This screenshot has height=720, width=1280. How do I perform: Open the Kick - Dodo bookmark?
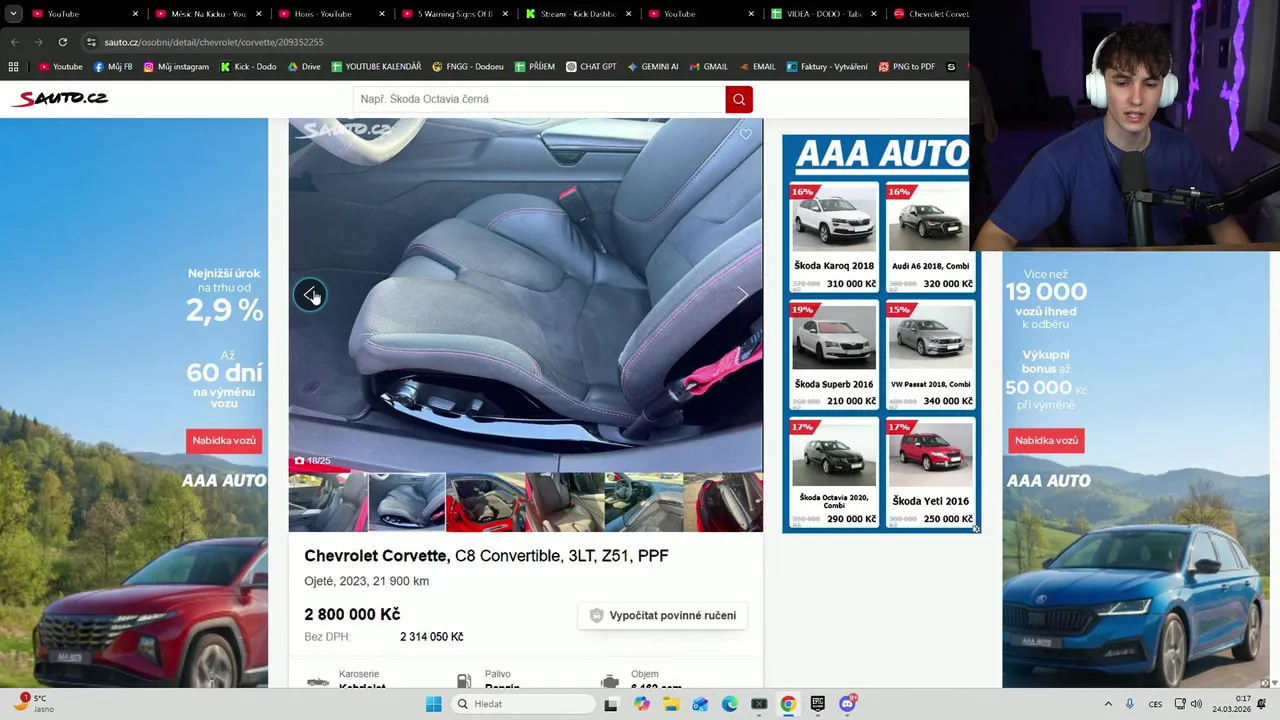click(248, 67)
